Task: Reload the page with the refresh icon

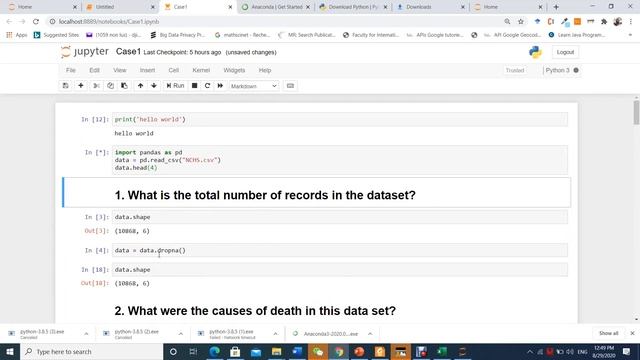Action: click(x=36, y=22)
